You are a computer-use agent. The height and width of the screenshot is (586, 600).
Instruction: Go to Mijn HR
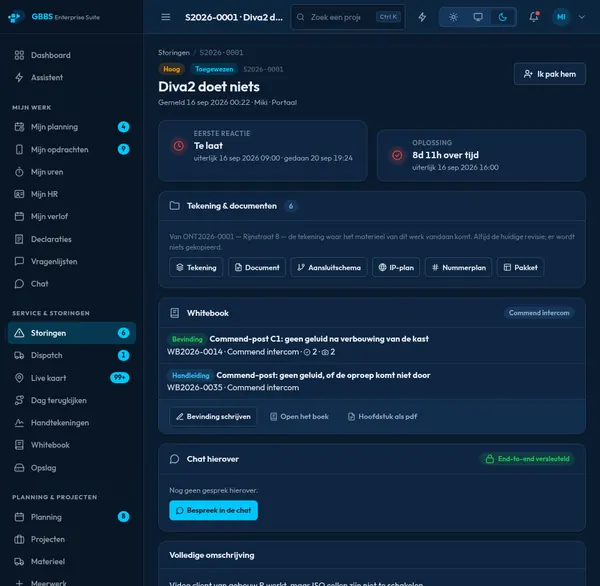72,194
